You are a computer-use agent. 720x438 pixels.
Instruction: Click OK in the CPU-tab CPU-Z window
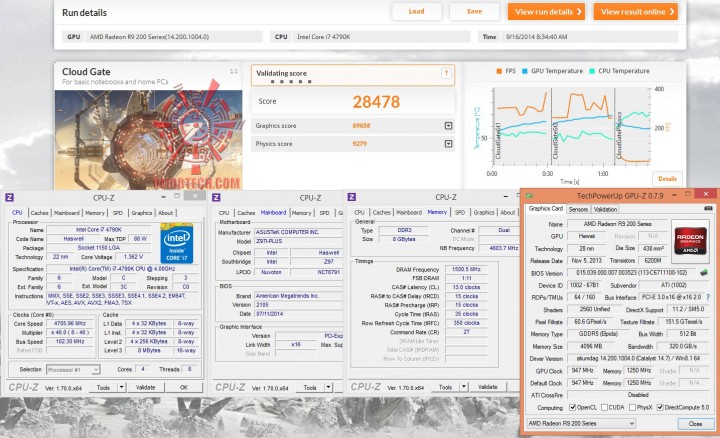[x=184, y=387]
